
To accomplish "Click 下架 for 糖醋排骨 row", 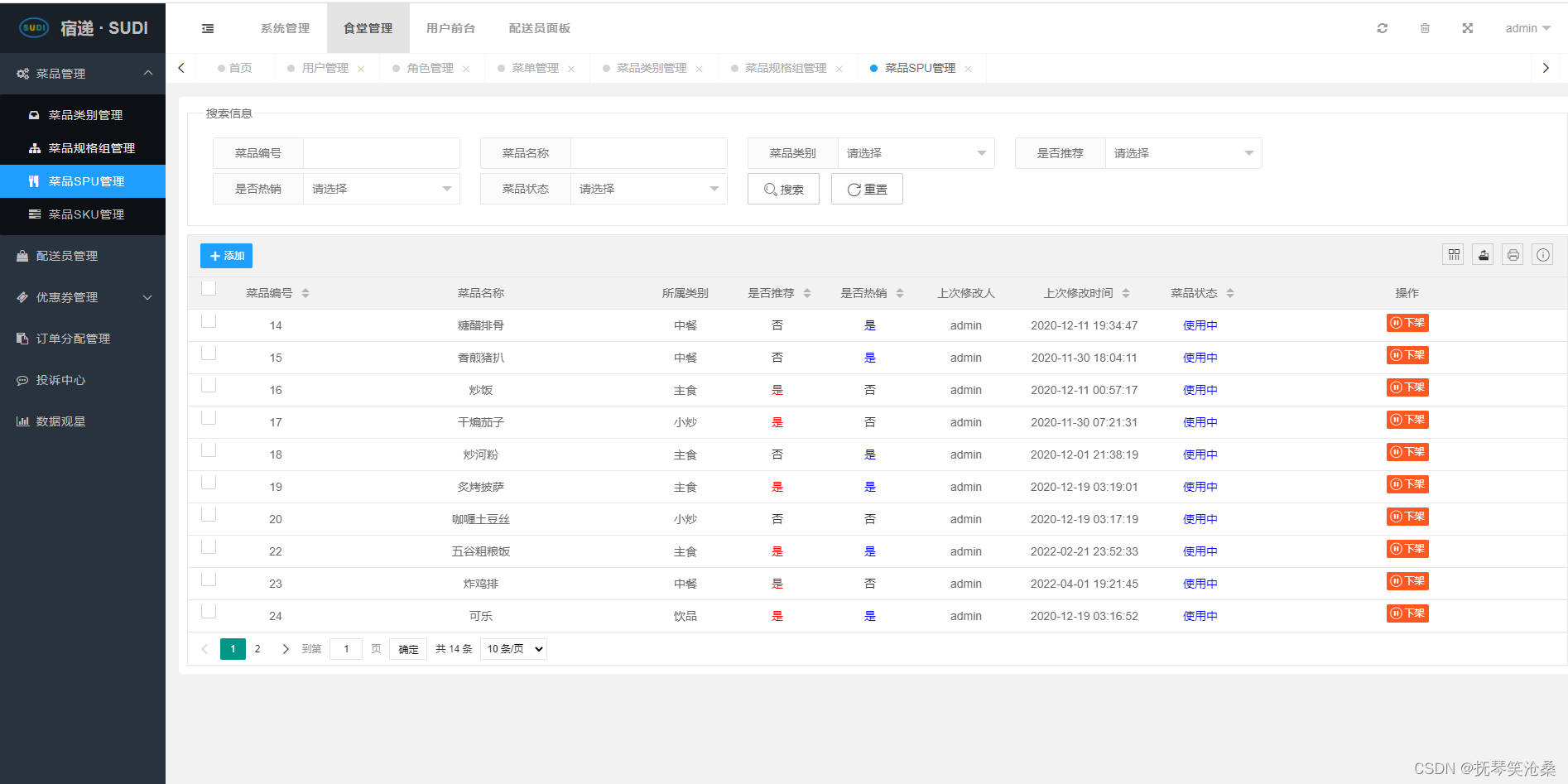I will click(x=1407, y=323).
